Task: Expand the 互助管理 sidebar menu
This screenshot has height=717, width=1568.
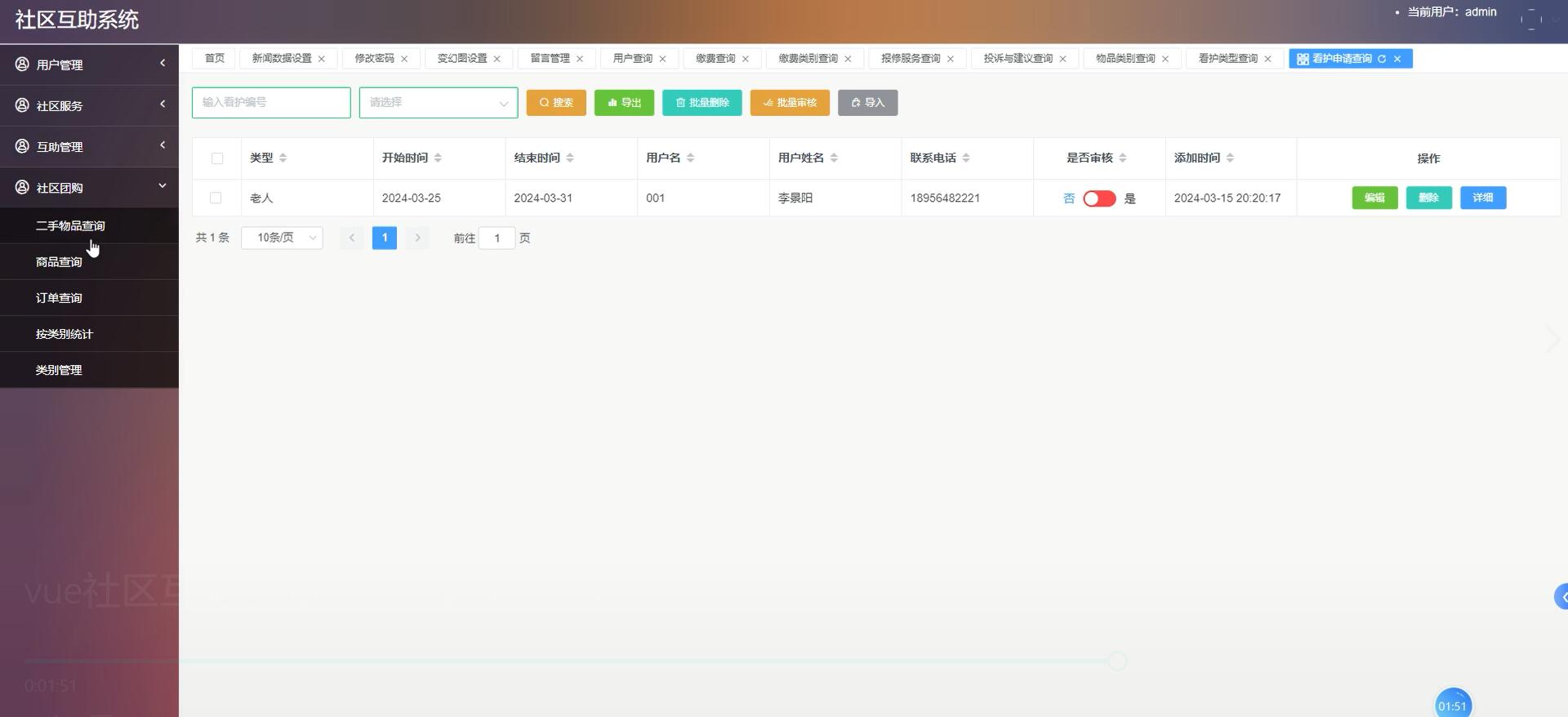Action: point(89,146)
